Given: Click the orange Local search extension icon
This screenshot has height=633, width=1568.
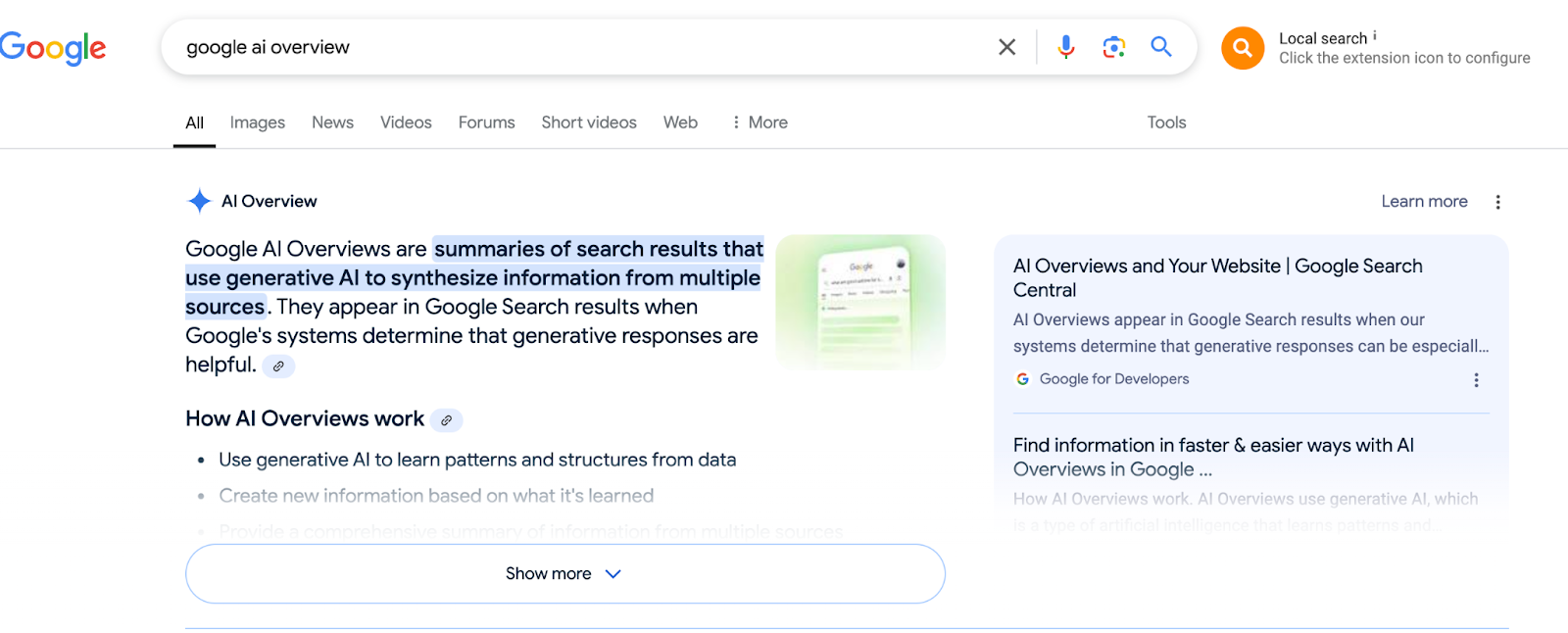Looking at the screenshot, I should click(1242, 48).
